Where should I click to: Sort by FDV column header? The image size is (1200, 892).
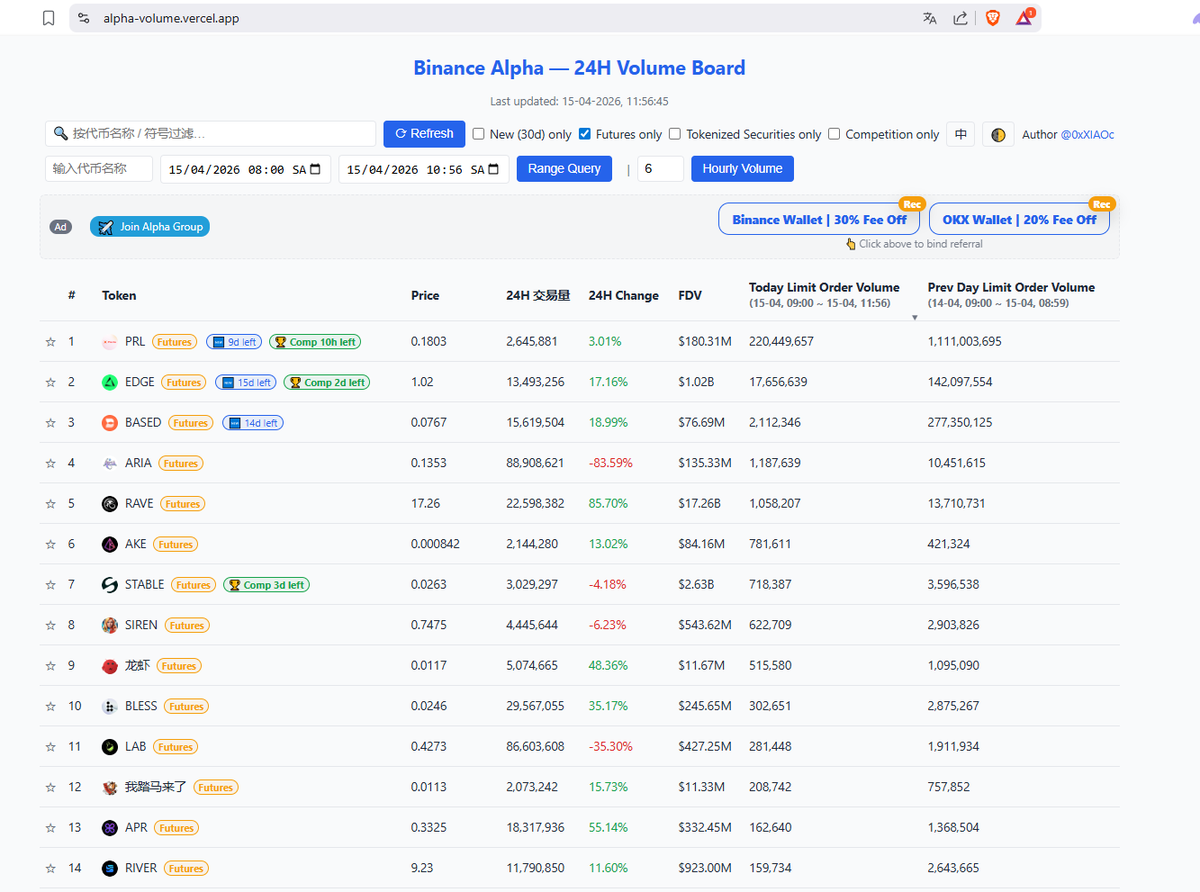(690, 295)
